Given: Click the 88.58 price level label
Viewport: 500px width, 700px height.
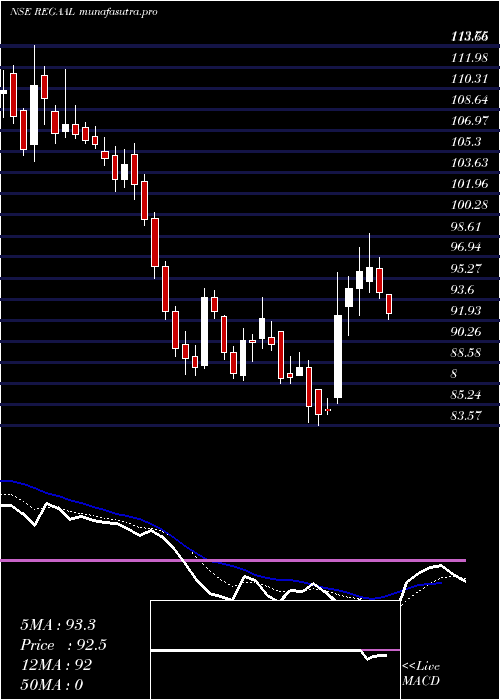Looking at the screenshot, I should click(467, 352).
